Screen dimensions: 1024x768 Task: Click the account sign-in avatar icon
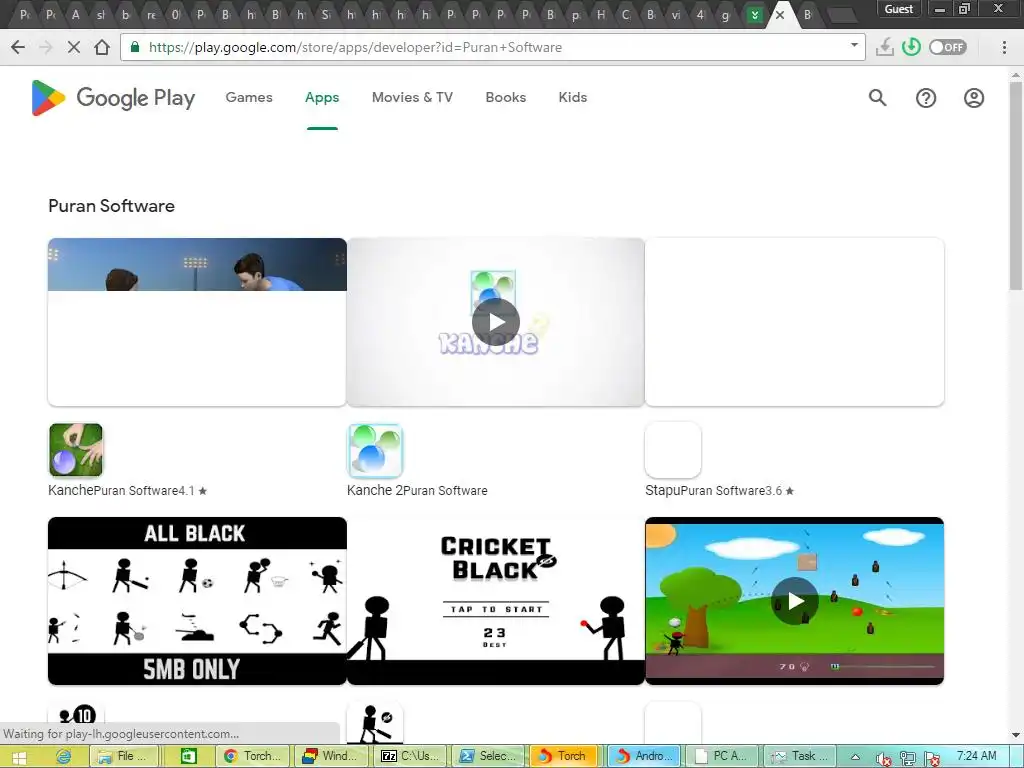(974, 98)
